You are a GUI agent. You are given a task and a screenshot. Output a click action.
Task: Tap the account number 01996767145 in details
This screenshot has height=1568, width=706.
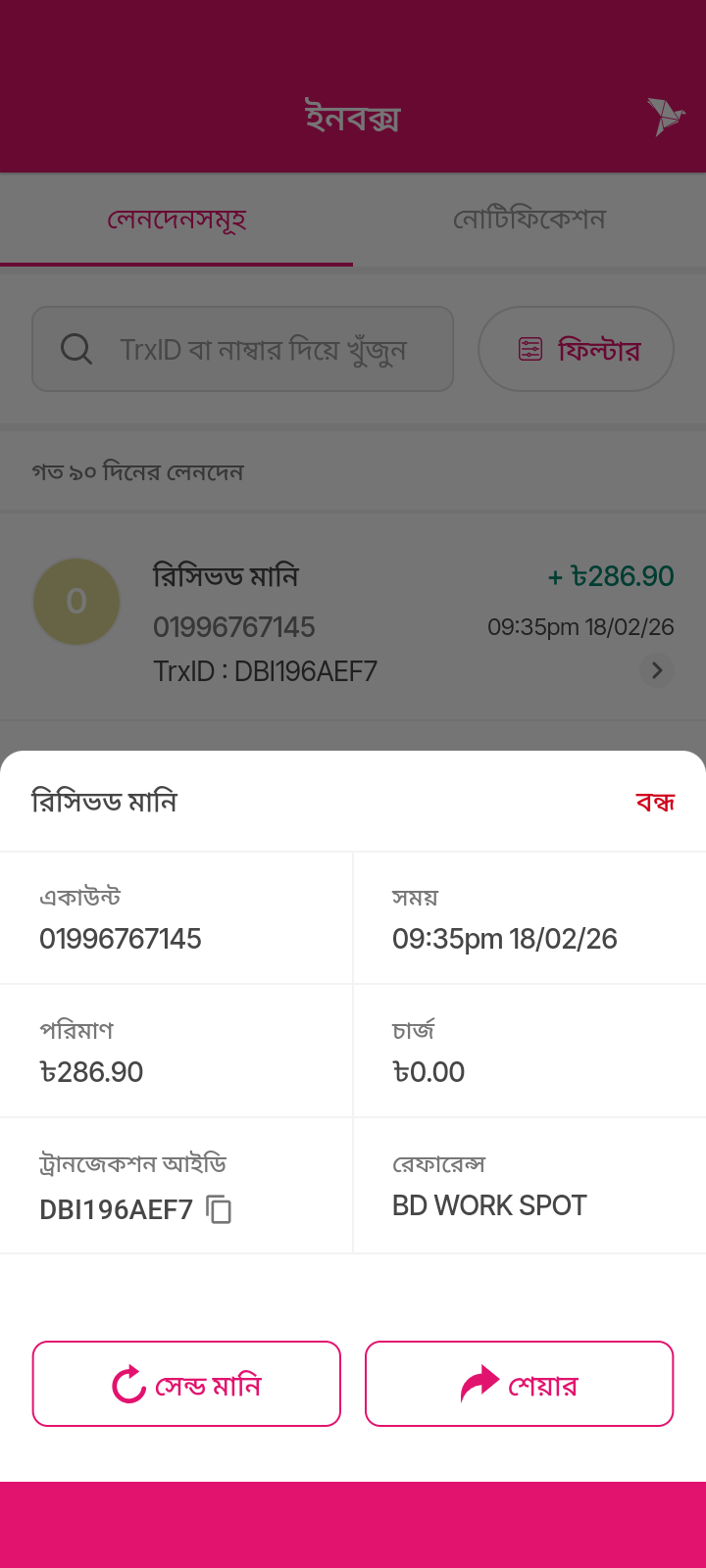pos(121,939)
